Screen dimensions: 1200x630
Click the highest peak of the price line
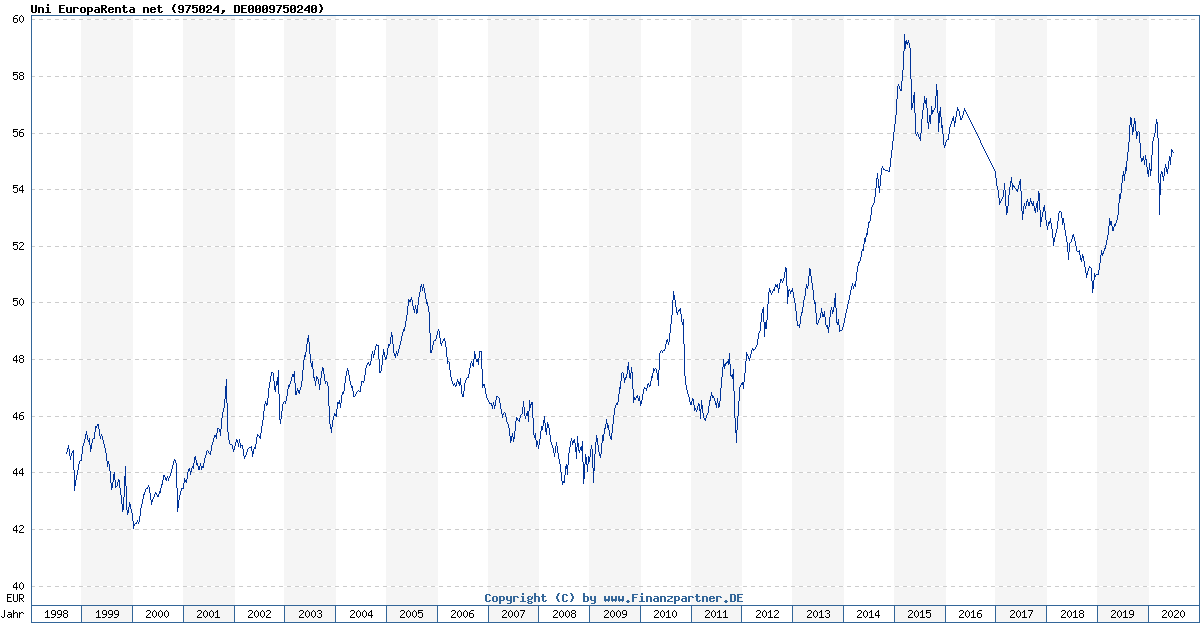[904, 36]
